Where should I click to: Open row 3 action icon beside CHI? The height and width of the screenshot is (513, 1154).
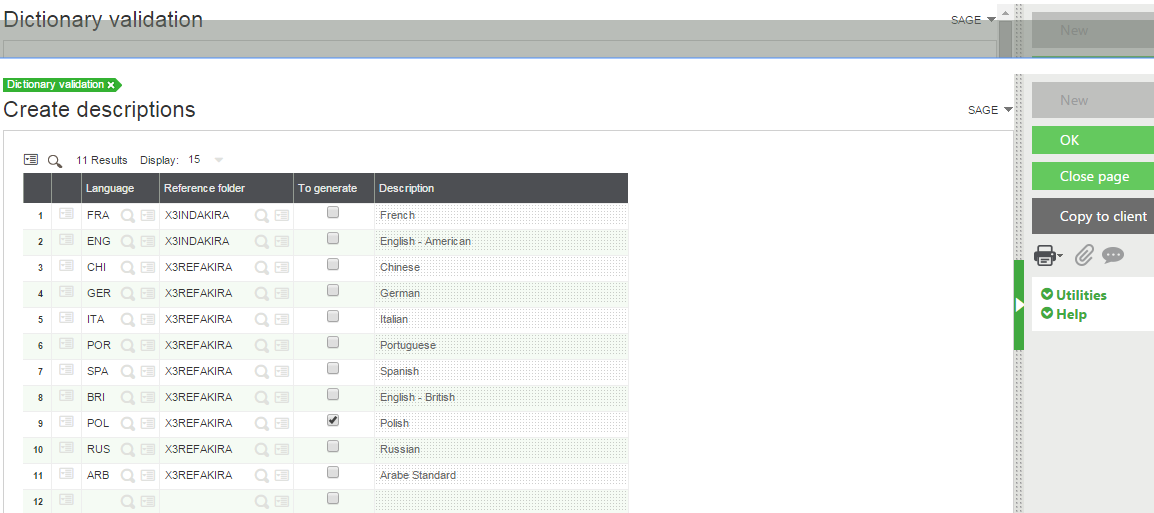click(67, 267)
